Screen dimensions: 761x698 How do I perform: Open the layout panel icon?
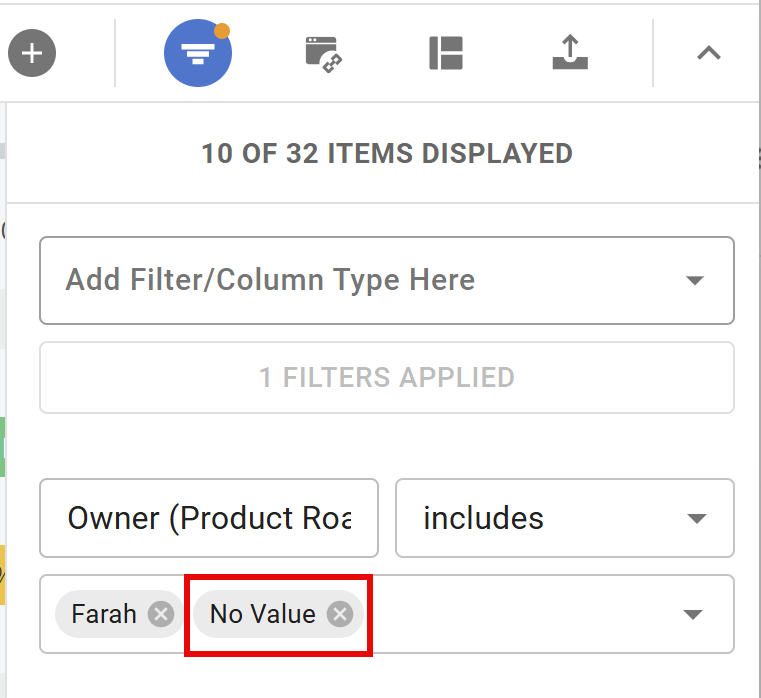(446, 53)
